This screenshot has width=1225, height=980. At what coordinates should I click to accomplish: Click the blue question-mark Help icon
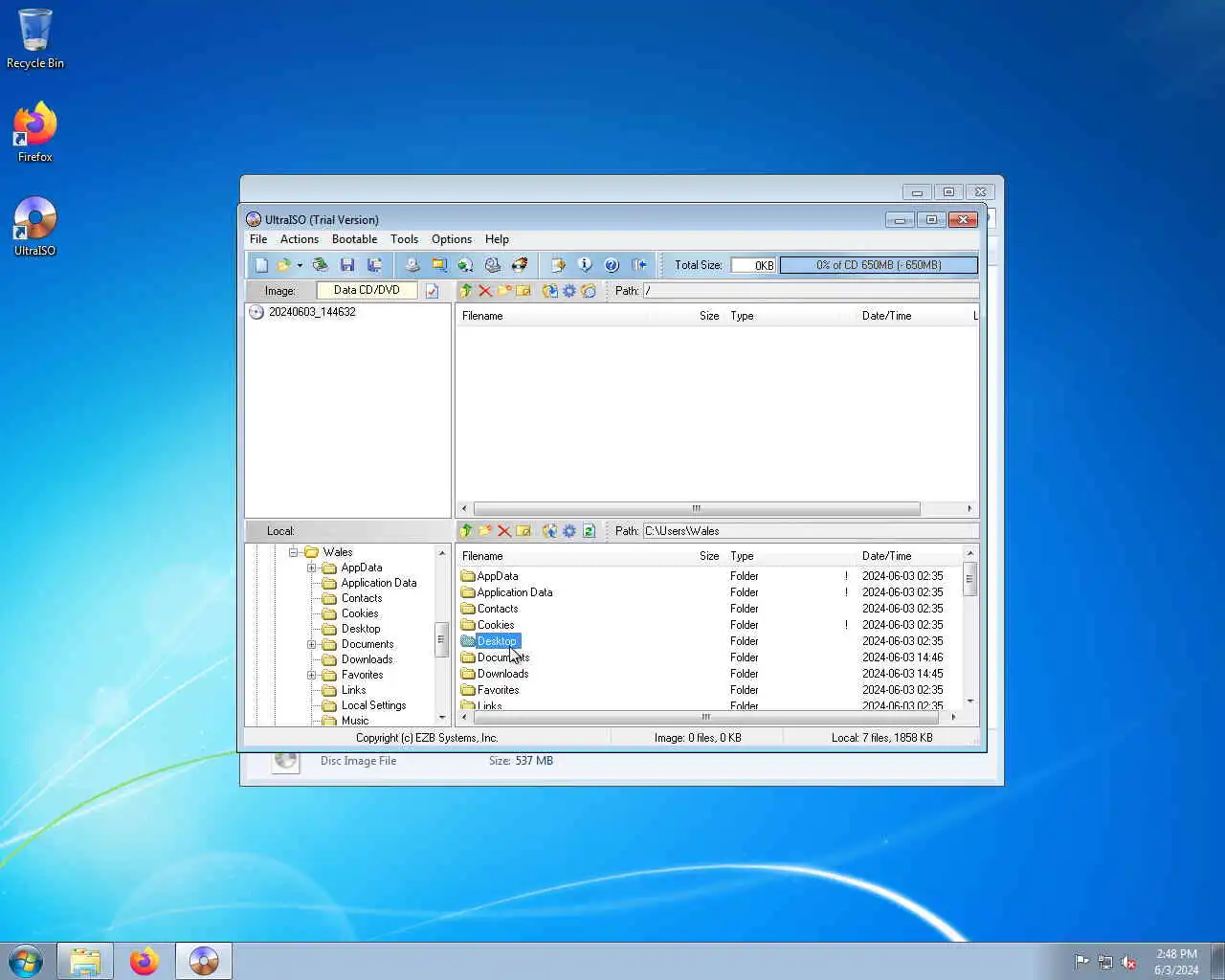612,265
